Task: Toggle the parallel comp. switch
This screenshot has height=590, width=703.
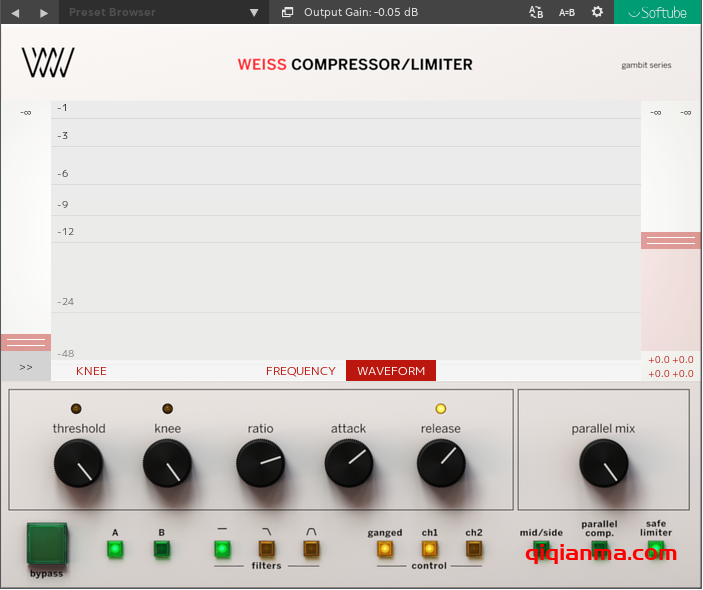Action: 599,548
